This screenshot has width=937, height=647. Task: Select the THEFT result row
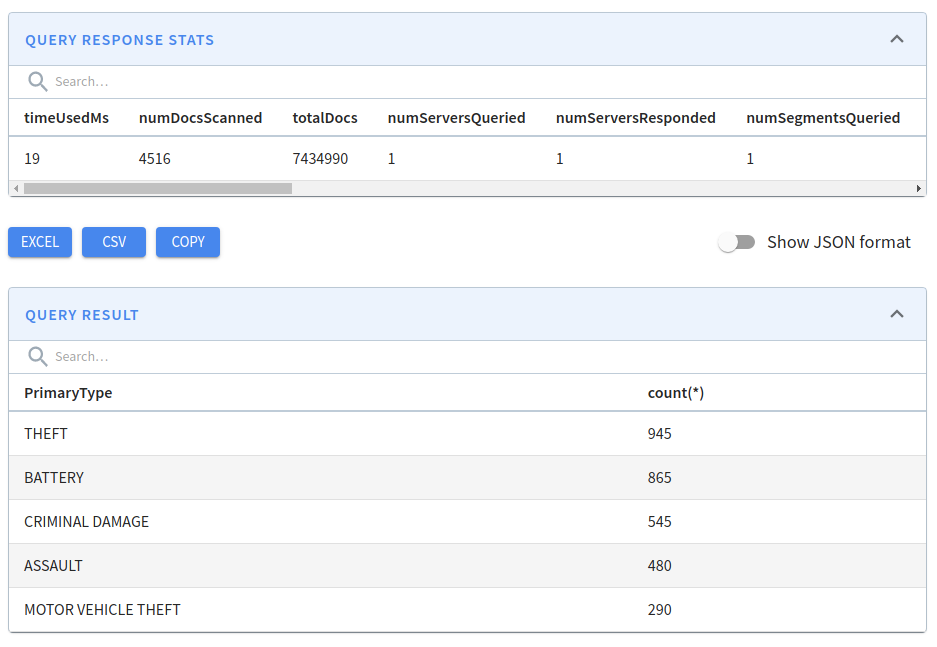coord(467,434)
